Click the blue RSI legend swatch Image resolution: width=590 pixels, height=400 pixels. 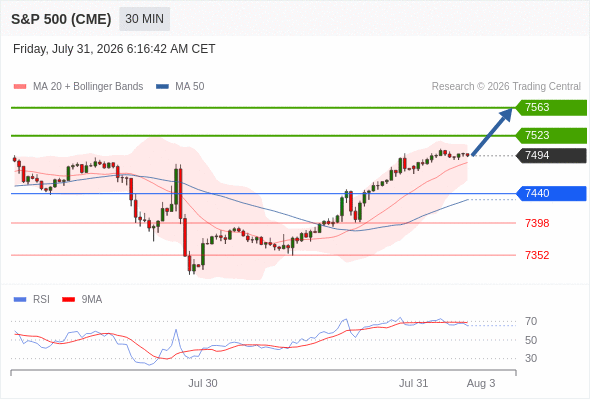pyautogui.click(x=20, y=300)
